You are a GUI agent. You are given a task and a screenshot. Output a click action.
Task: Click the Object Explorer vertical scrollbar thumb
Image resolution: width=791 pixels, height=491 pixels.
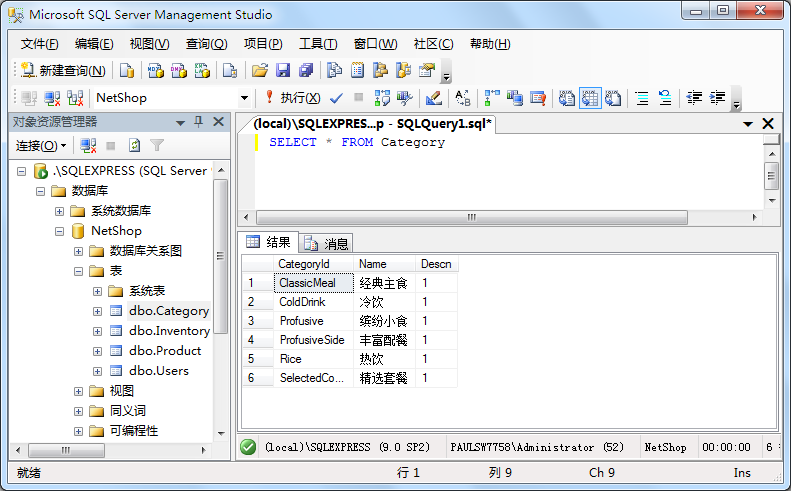tap(220, 256)
